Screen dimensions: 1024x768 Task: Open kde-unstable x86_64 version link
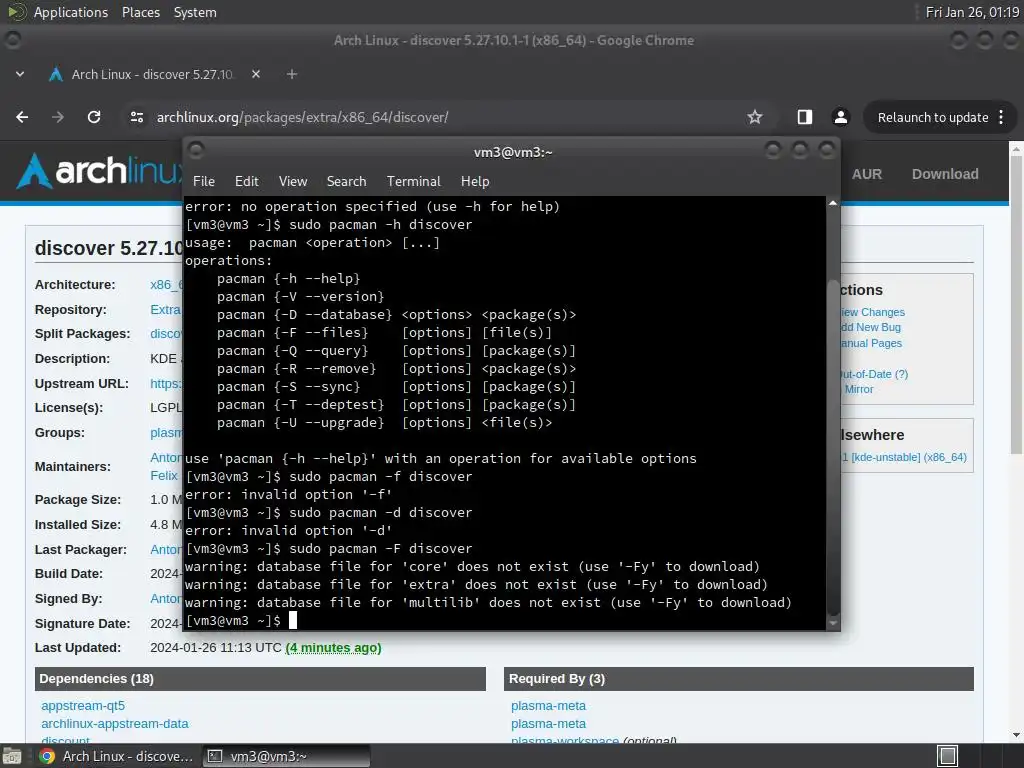coord(904,457)
